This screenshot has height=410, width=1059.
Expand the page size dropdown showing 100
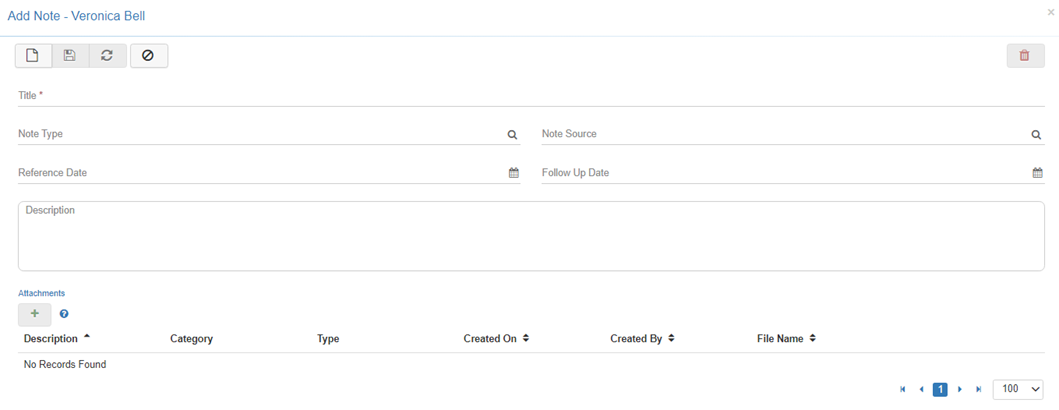(1018, 389)
